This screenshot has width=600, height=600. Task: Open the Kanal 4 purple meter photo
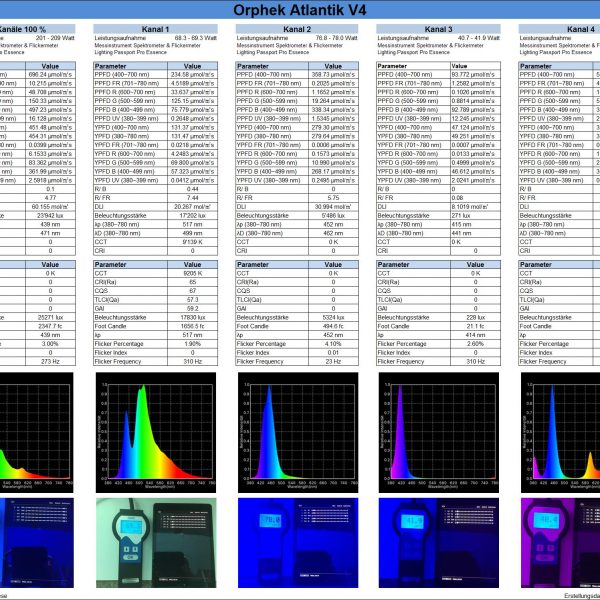click(x=561, y=543)
